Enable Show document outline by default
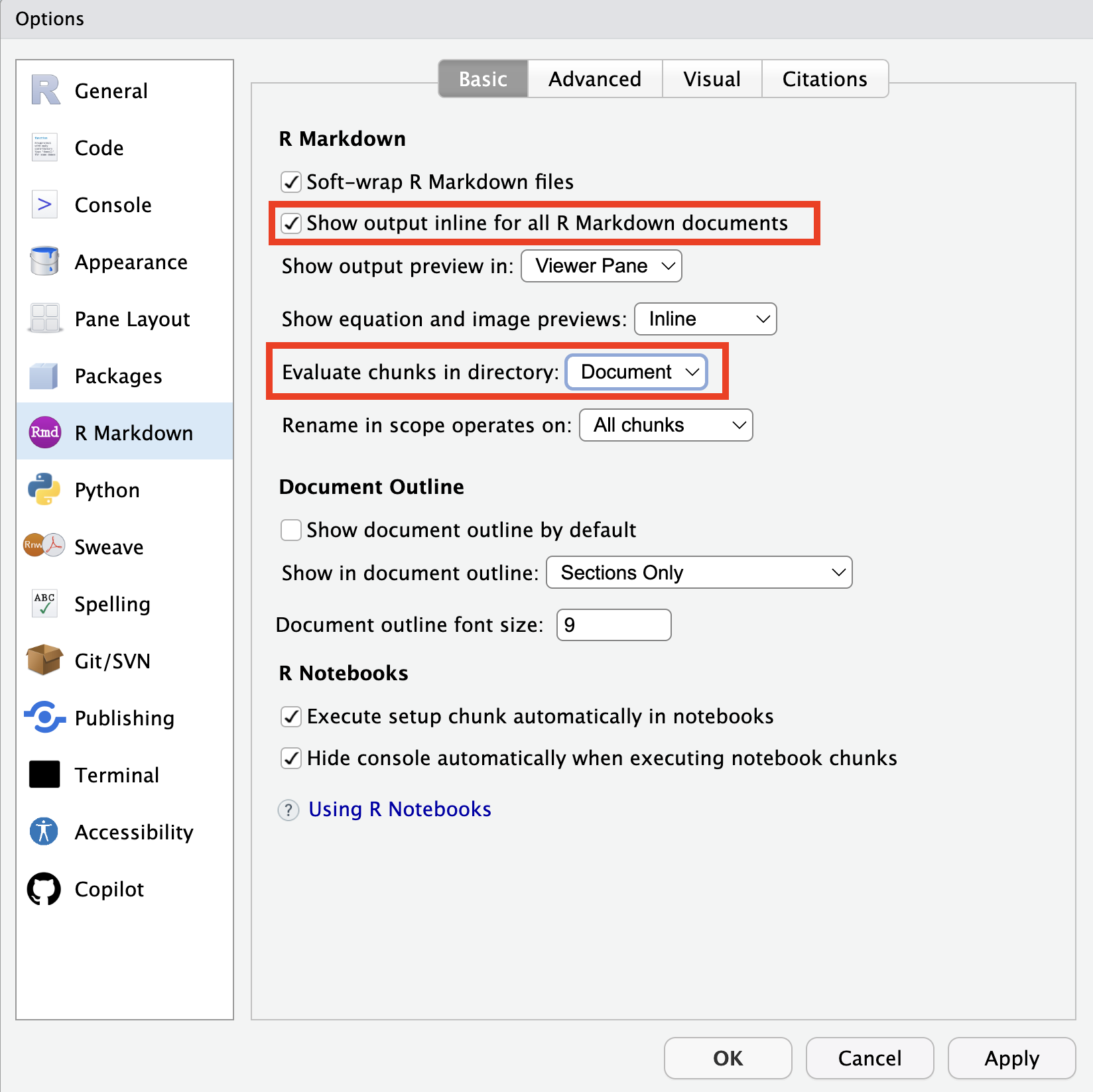This screenshot has height=1092, width=1093. [x=291, y=530]
